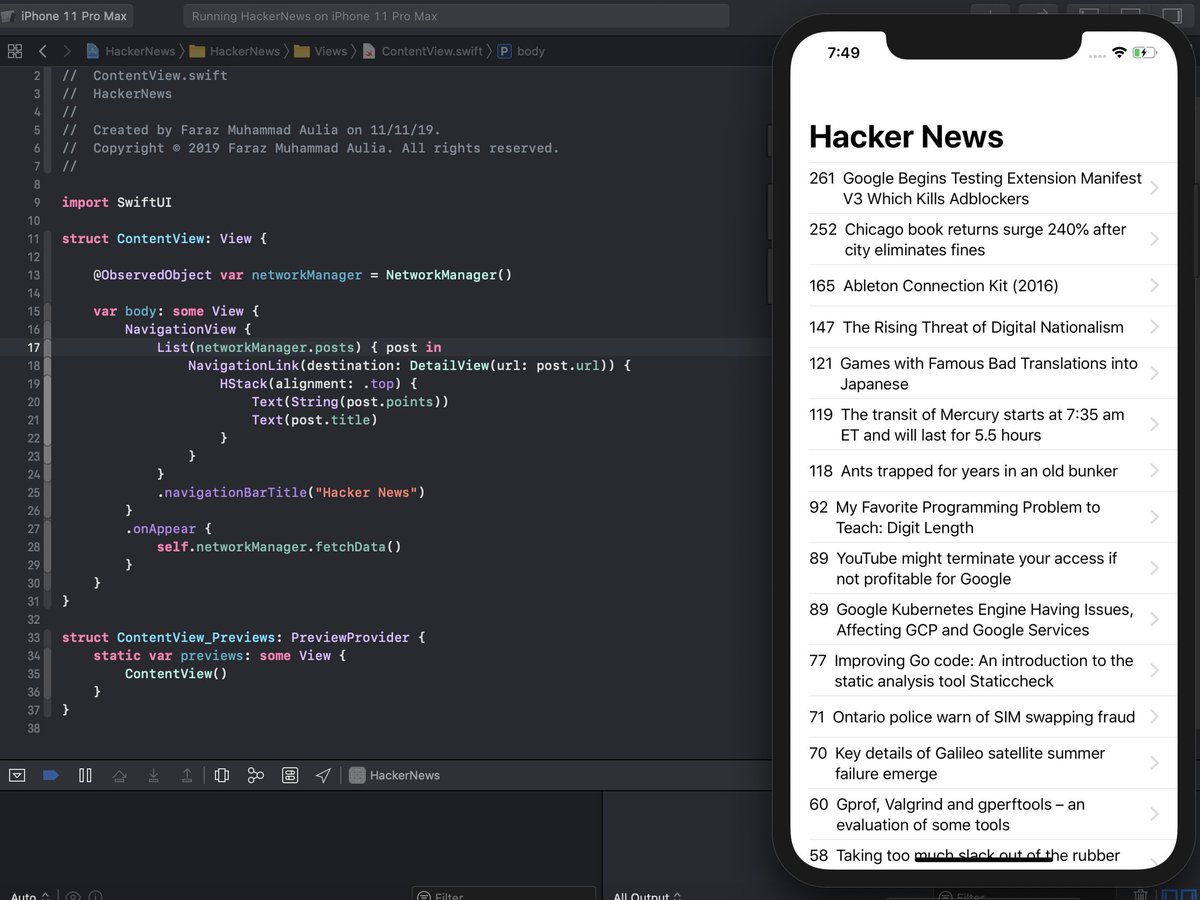Click chevron on Google Kubernetes Engine row
Image resolution: width=1200 pixels, height=900 pixels.
pyautogui.click(x=1154, y=619)
